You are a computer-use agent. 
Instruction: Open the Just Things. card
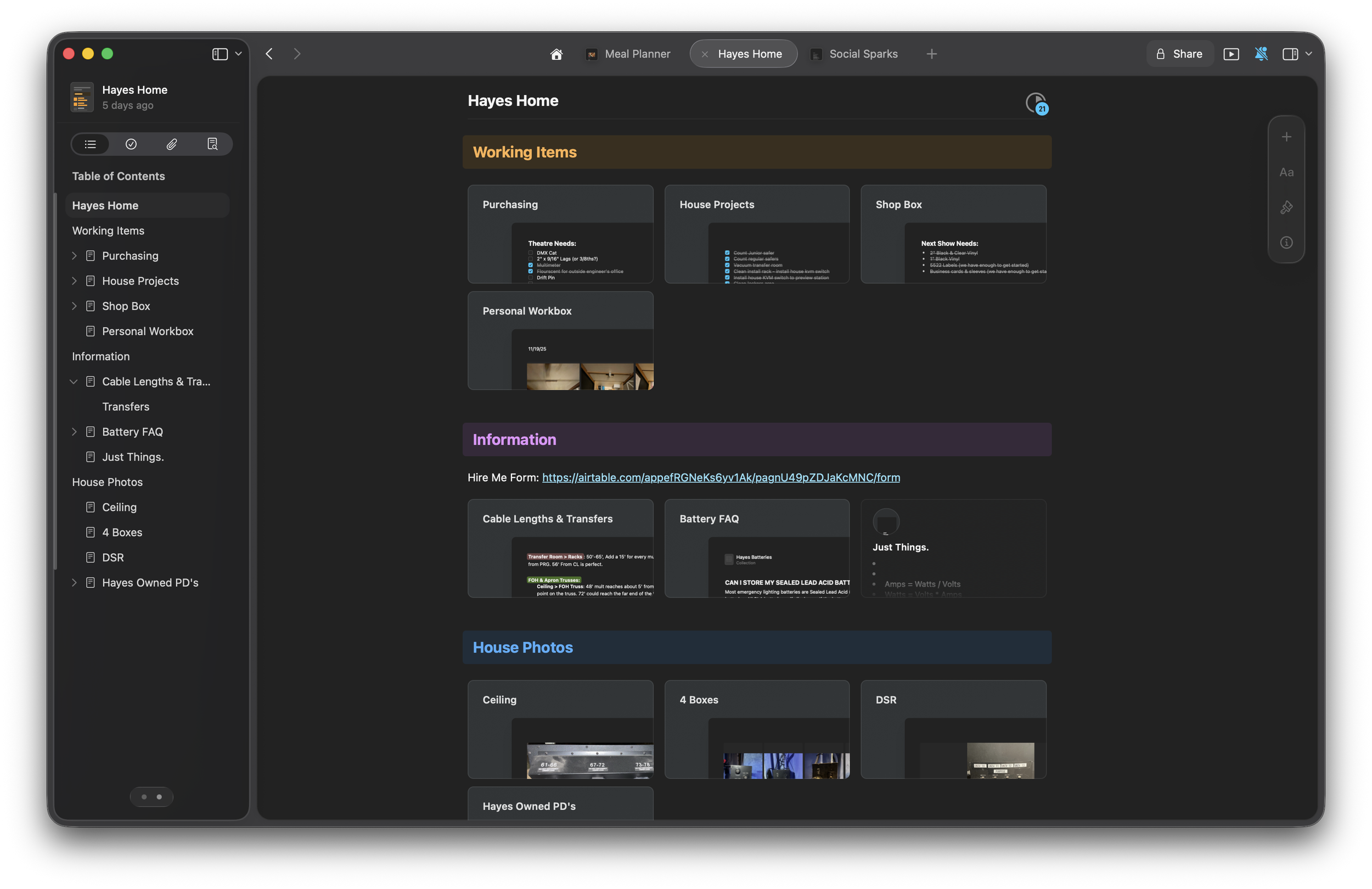[953, 548]
